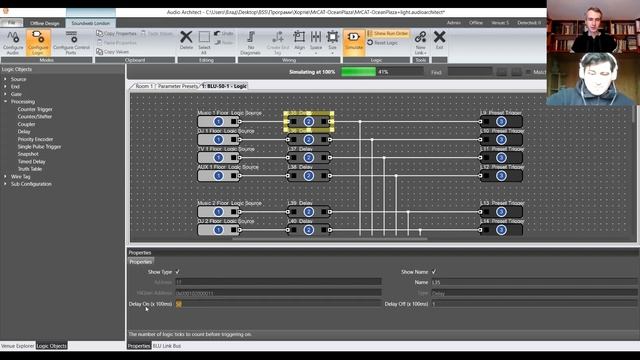Select the DJ 1 Floor Logic Source block
640x360 pixels.
click(219, 140)
